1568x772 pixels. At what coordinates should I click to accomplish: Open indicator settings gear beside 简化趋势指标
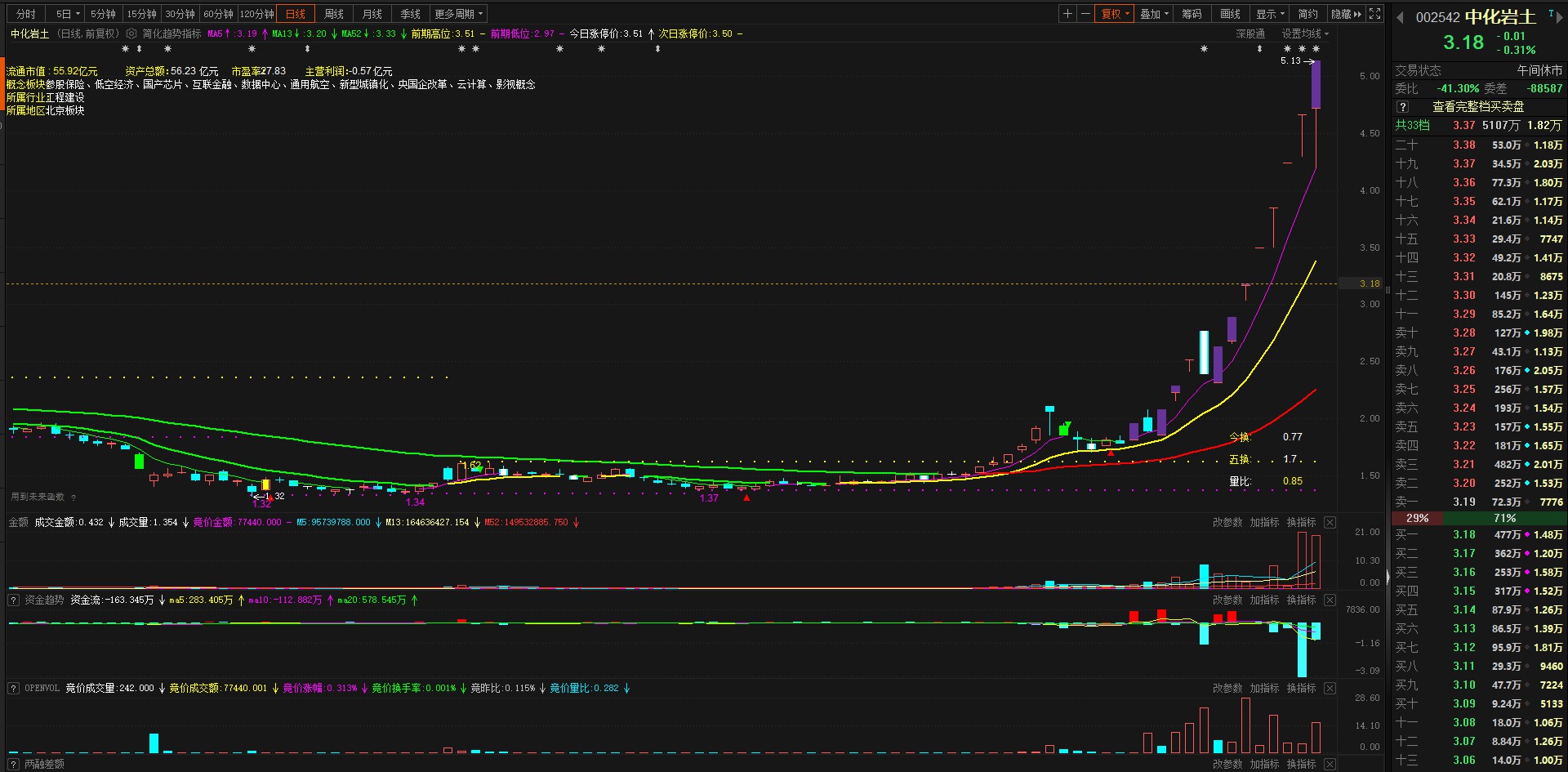[131, 34]
